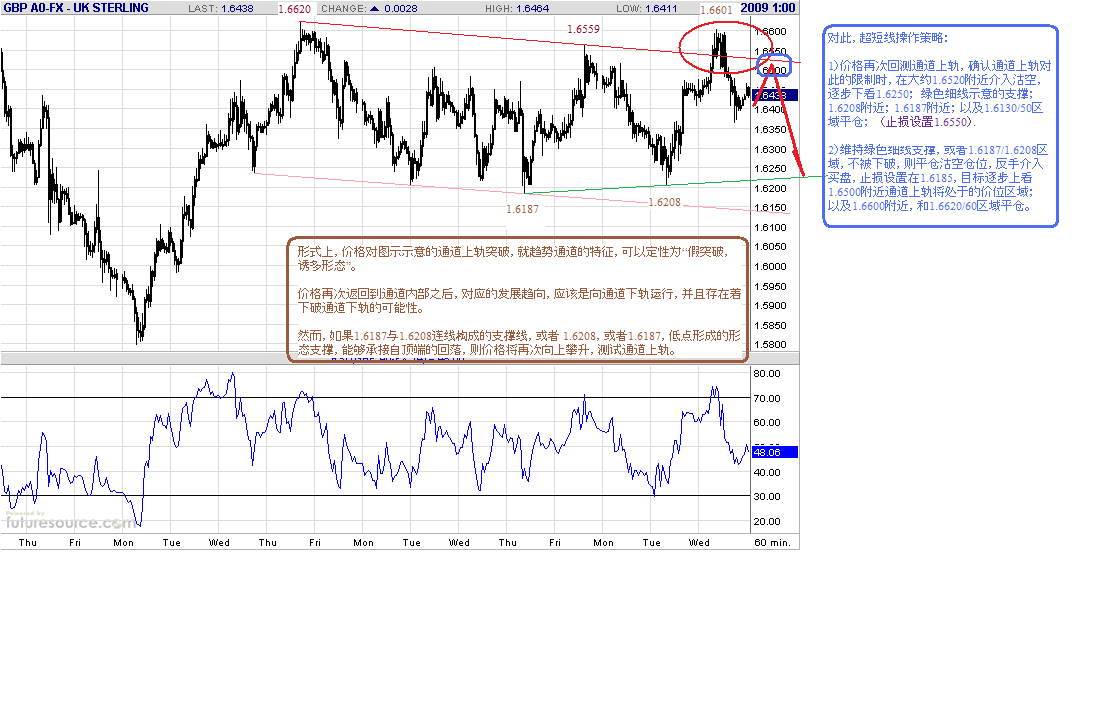Click the 1.6620 peak price label
The width and height of the screenshot is (1108, 703).
295,9
